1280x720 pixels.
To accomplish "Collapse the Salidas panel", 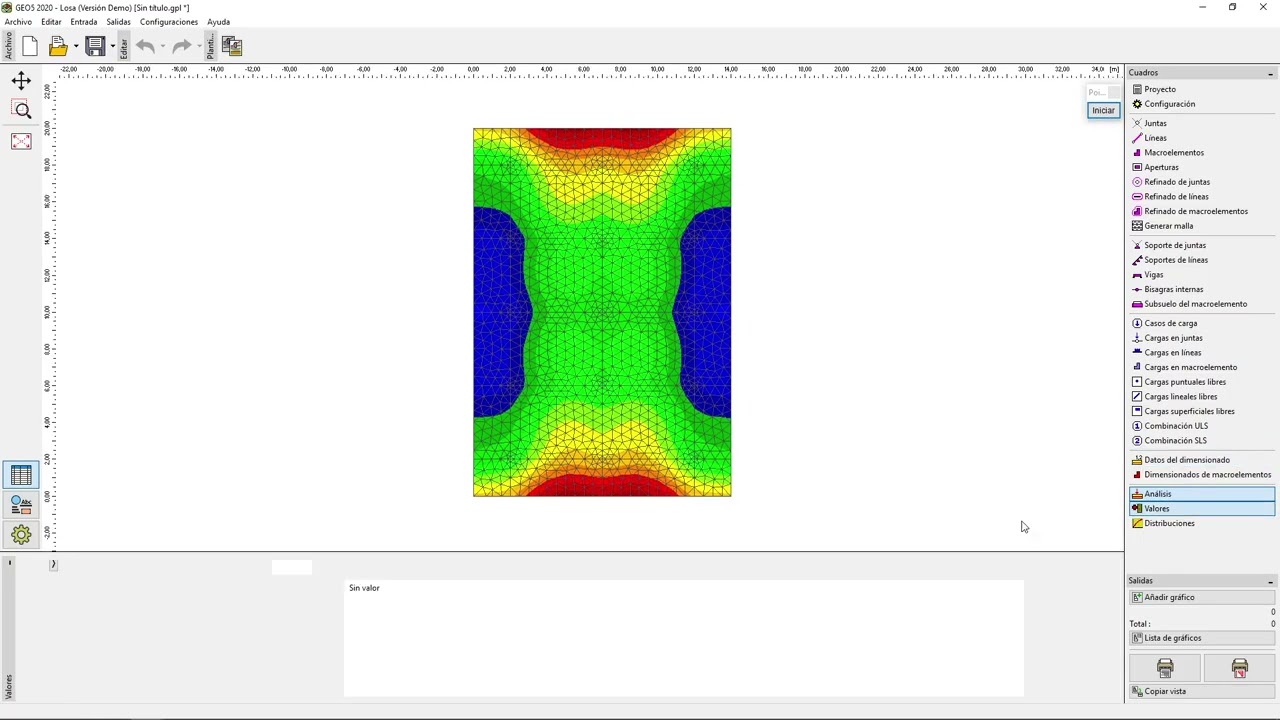I will pyautogui.click(x=1270, y=581).
